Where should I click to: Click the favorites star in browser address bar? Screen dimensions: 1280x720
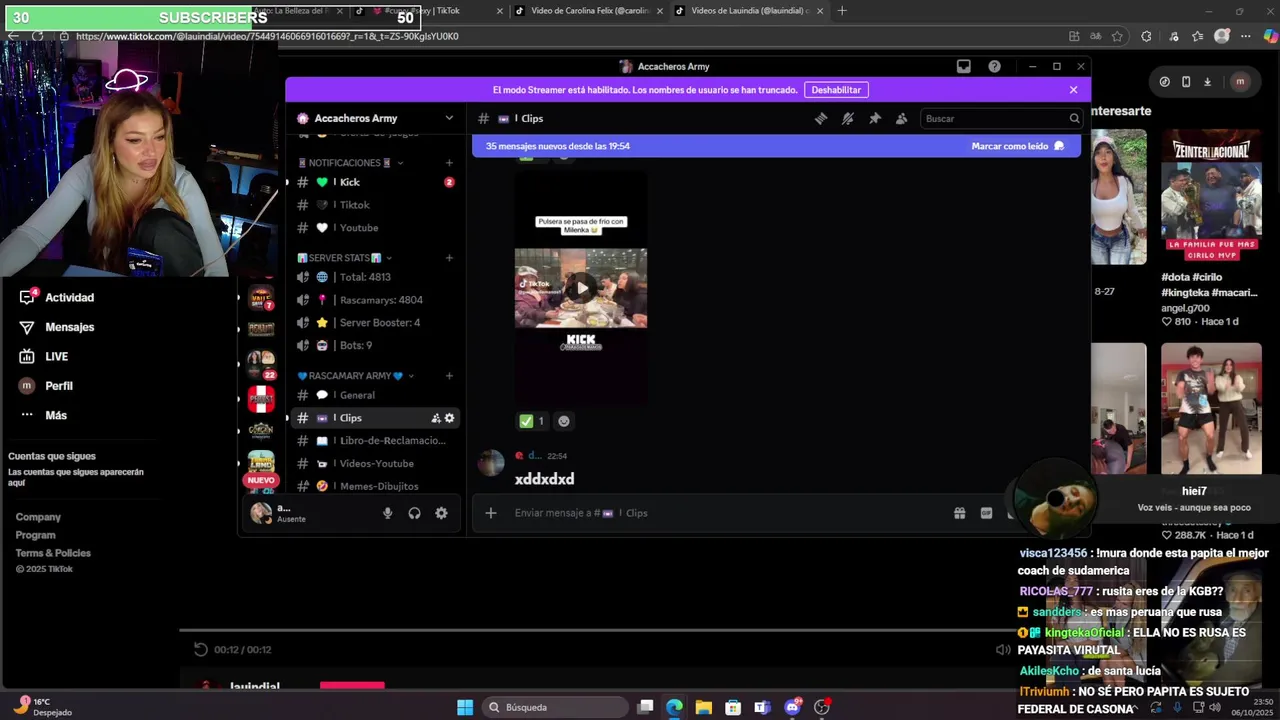[1117, 36]
